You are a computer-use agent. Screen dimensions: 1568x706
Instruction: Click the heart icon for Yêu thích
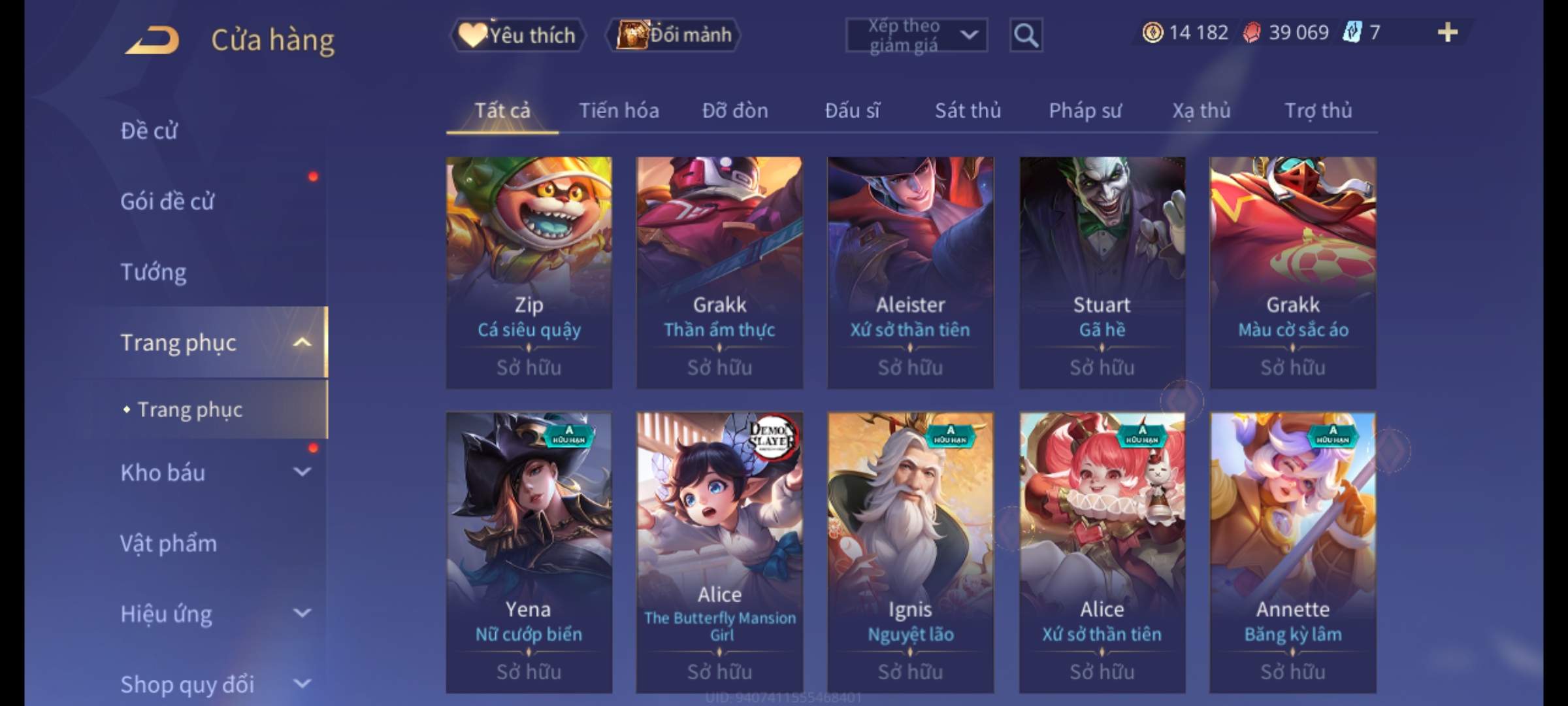coord(472,34)
